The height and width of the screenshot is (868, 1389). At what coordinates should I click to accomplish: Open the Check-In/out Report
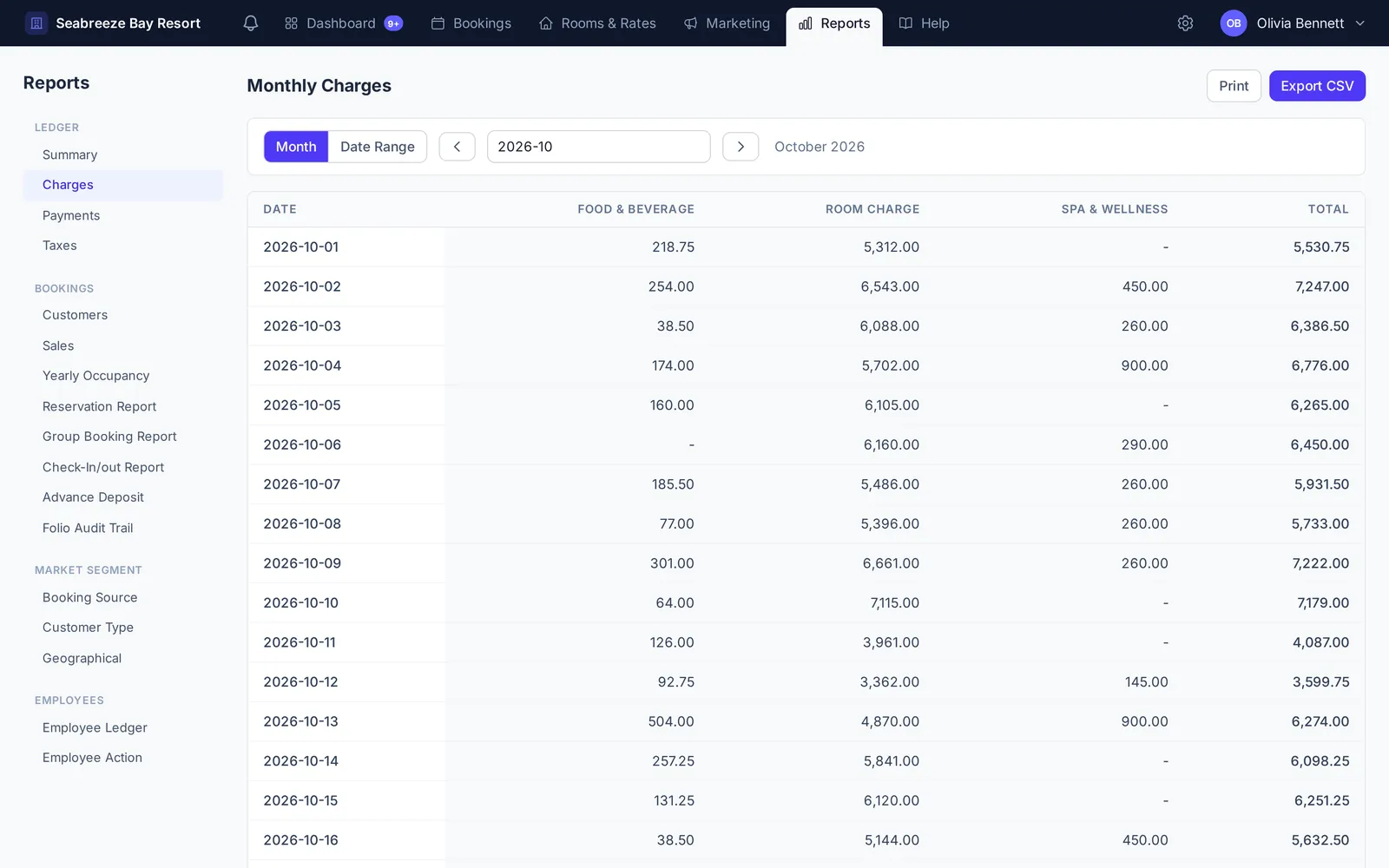click(x=122, y=467)
